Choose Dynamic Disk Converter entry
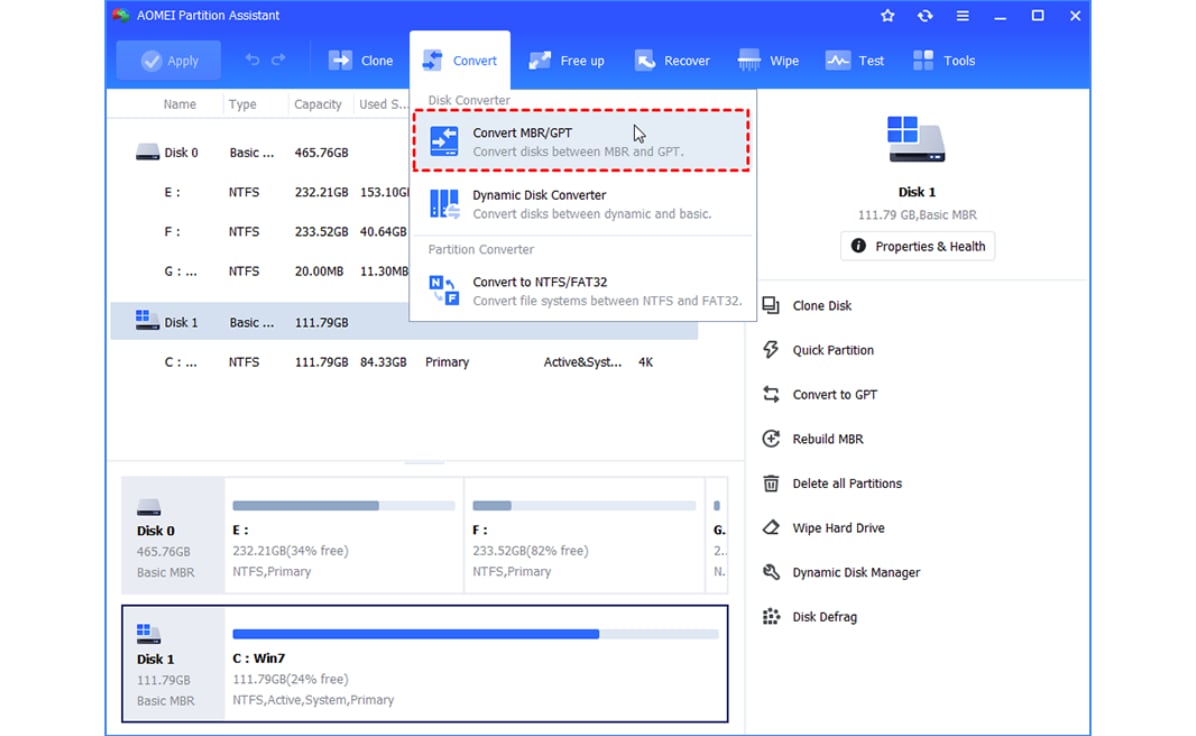Viewport: 1196px width, 736px height. 581,204
